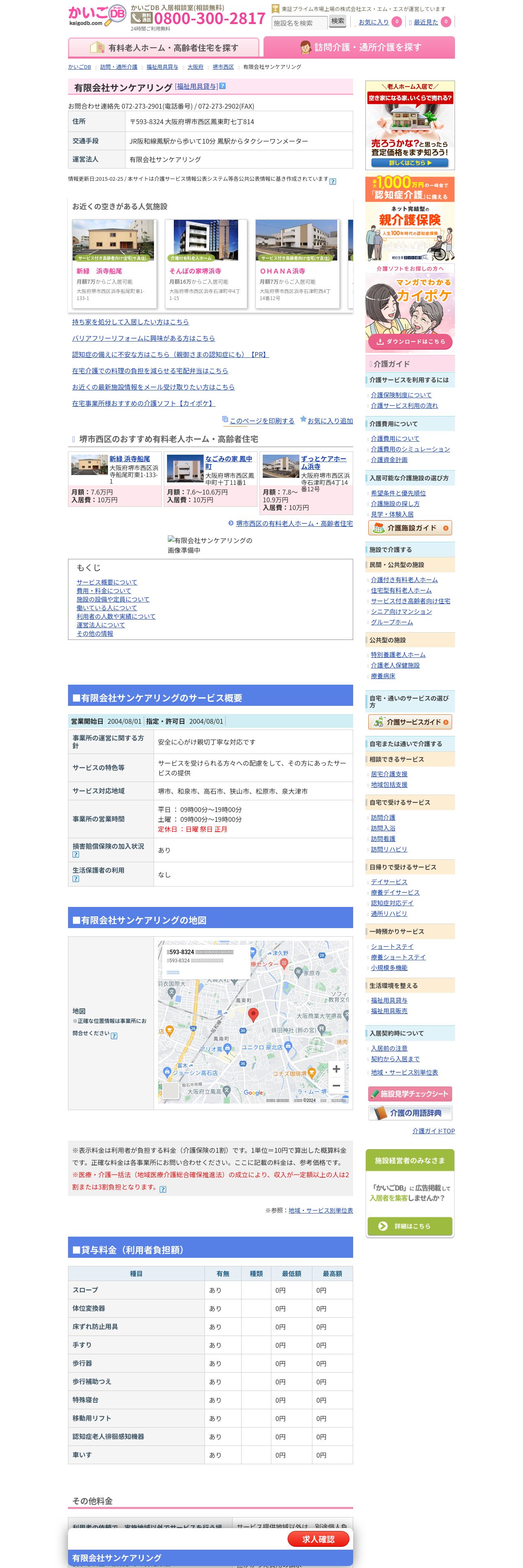
Task: Open OHANA浜寺 facility card
Action: (x=297, y=263)
